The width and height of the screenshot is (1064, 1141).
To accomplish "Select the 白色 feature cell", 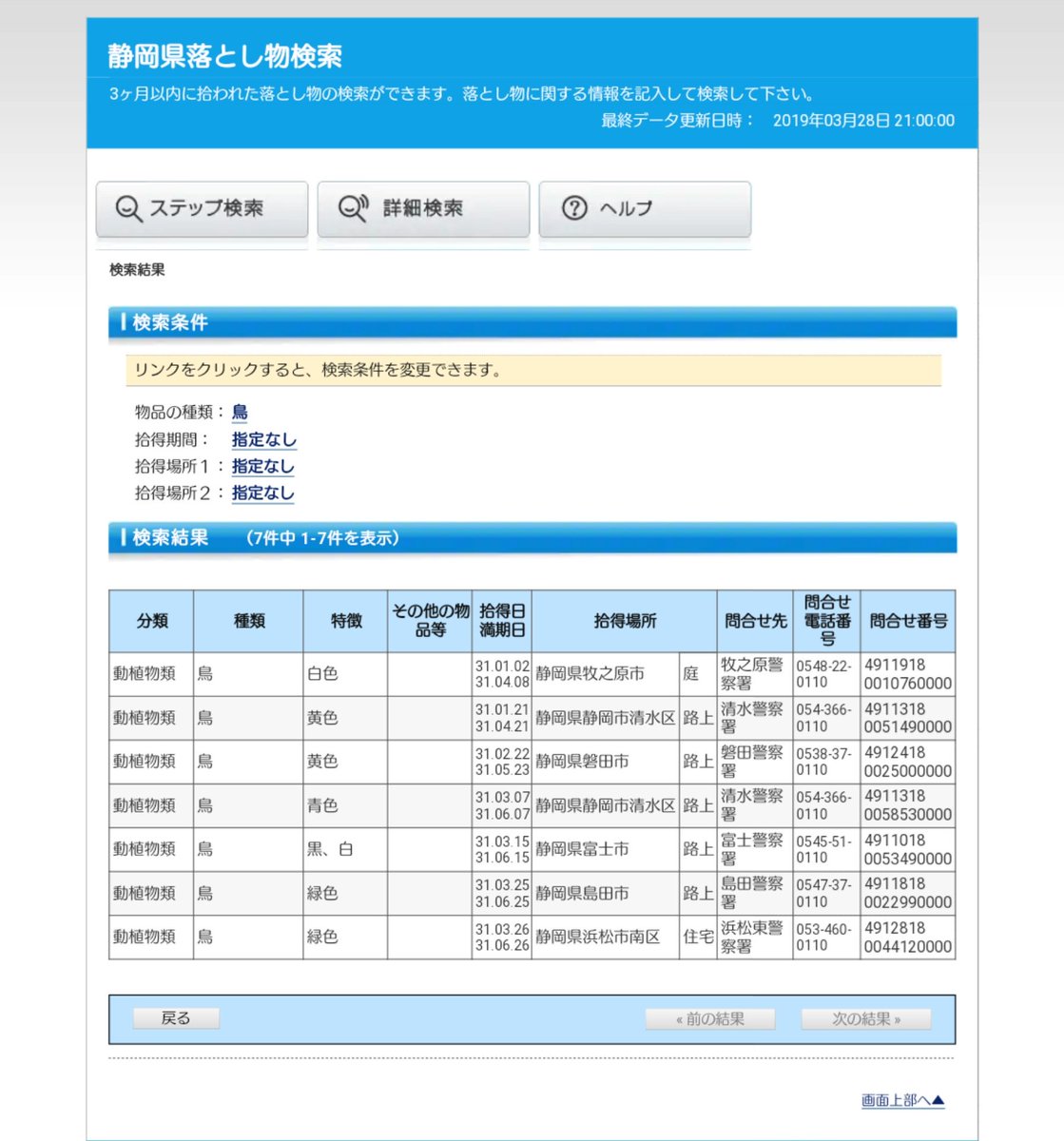I will (x=345, y=674).
